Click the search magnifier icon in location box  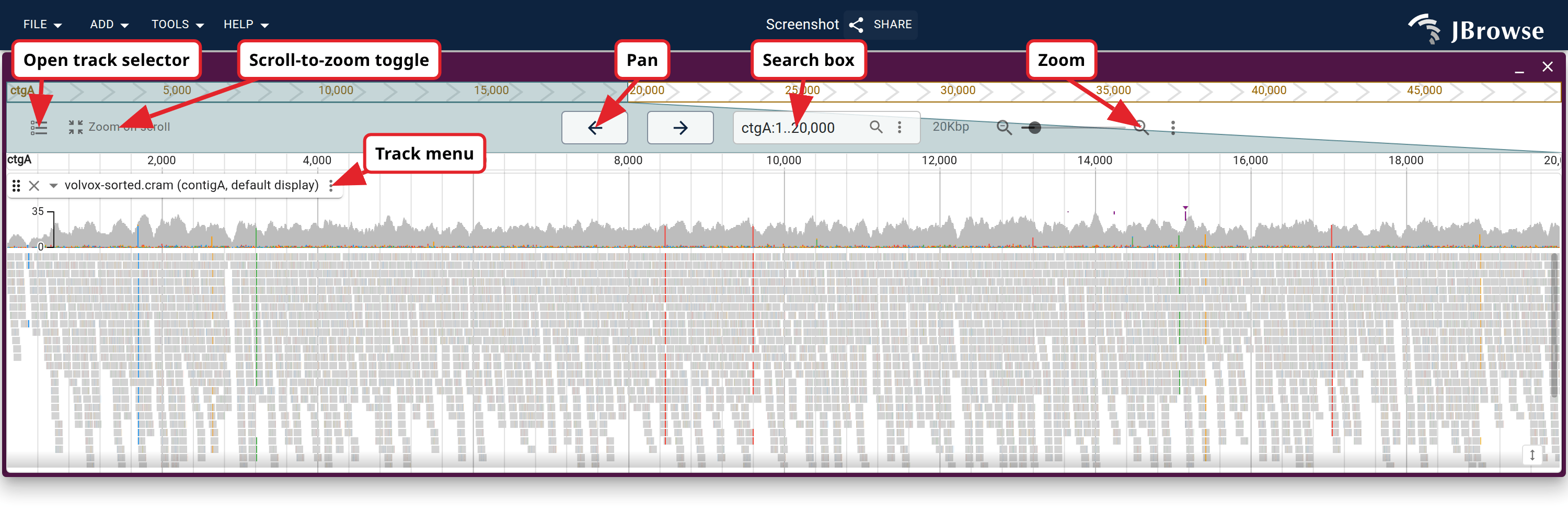[876, 127]
